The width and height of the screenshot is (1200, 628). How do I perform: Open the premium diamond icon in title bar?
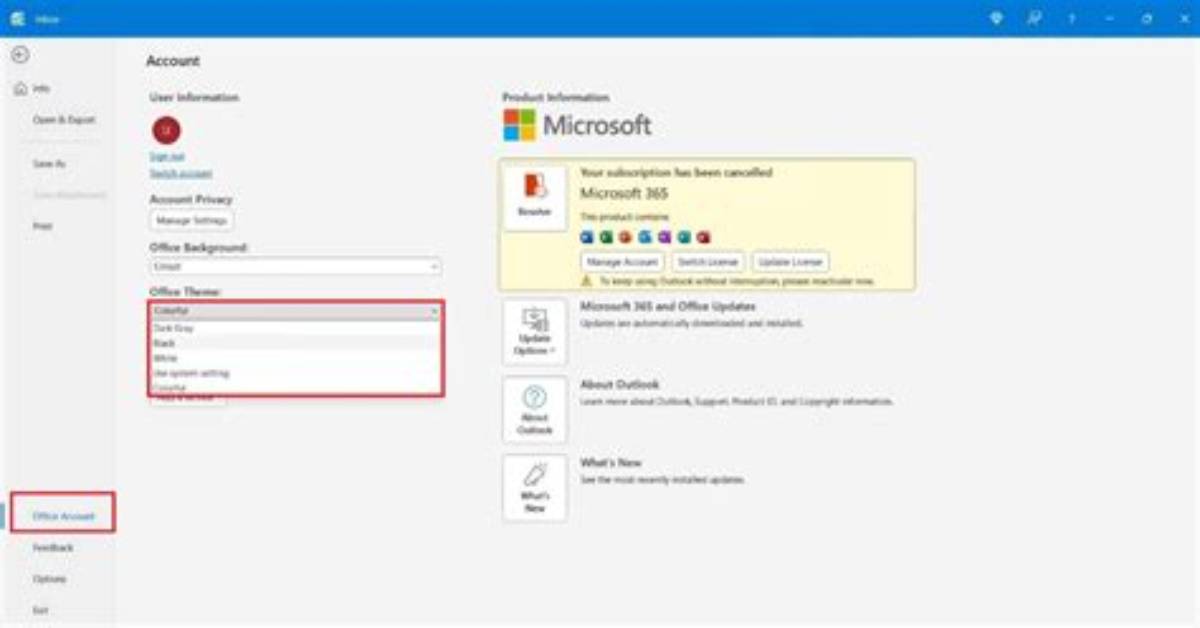[x=996, y=18]
